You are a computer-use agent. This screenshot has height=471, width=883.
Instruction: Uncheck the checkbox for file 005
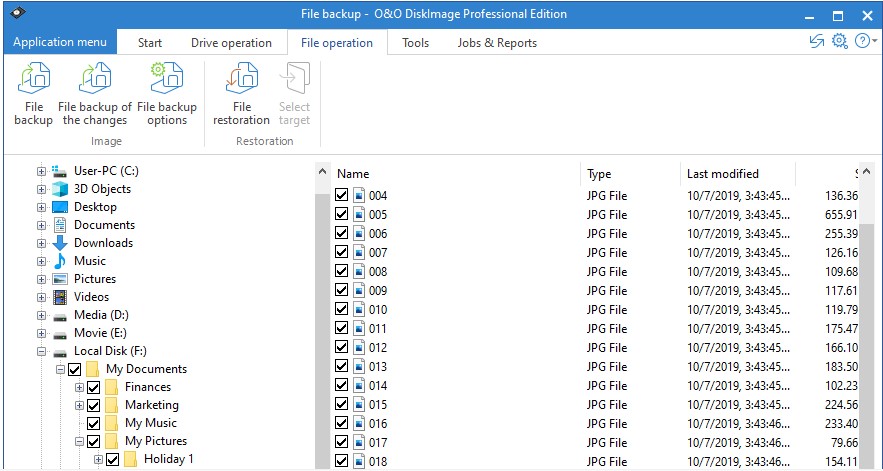(341, 214)
